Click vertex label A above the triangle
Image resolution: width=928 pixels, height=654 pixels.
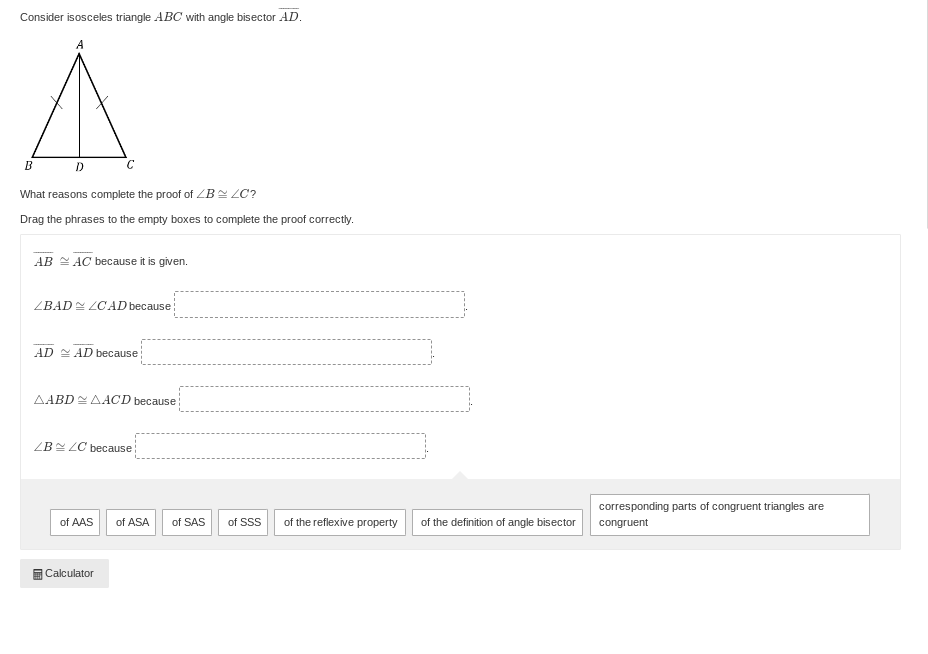[80, 45]
